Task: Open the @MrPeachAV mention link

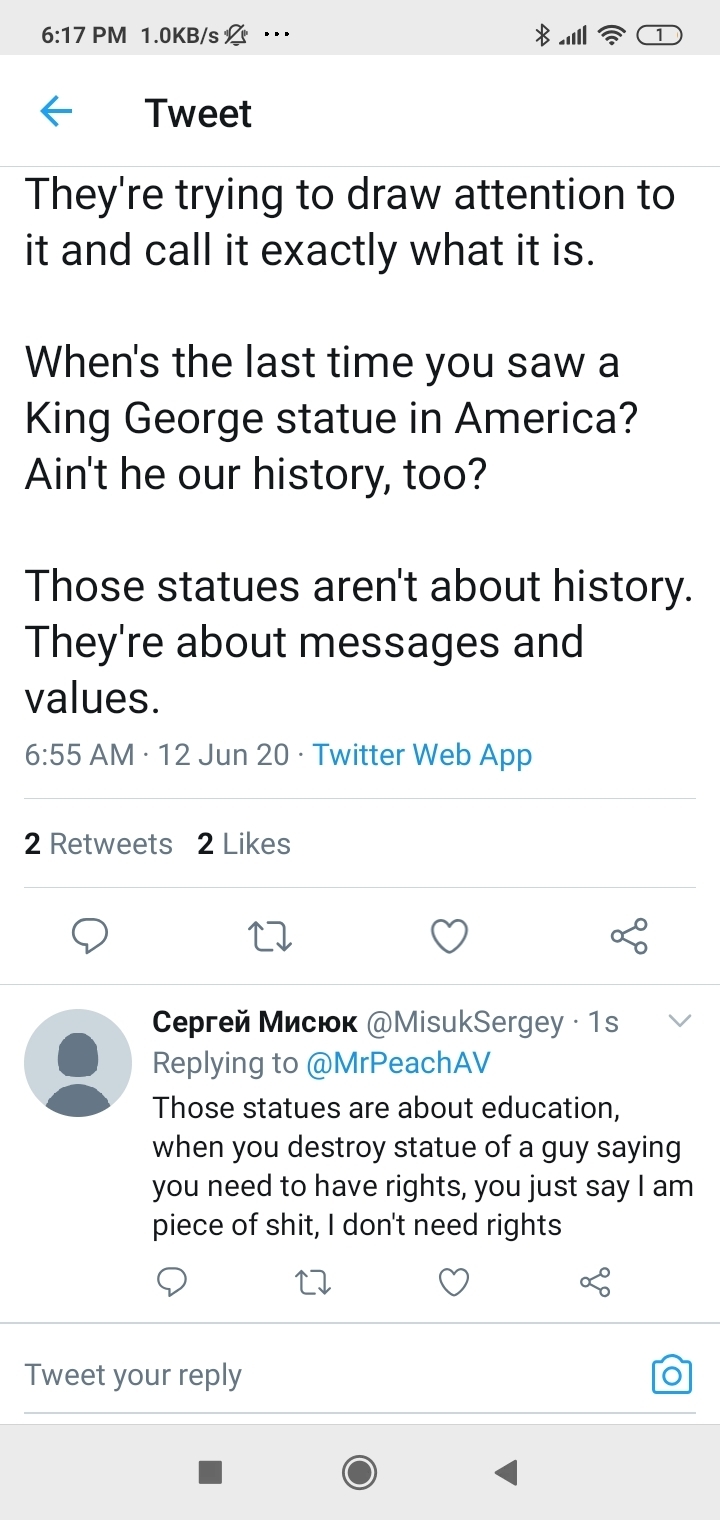Action: (396, 1063)
